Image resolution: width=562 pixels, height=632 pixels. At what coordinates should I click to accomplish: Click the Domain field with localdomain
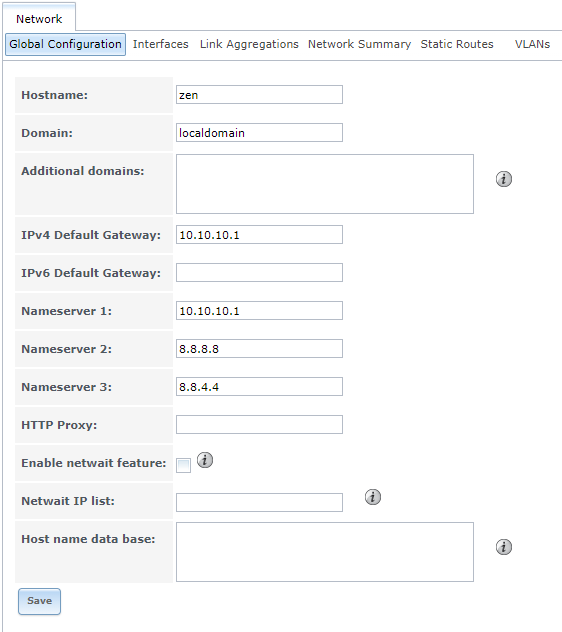coord(259,132)
